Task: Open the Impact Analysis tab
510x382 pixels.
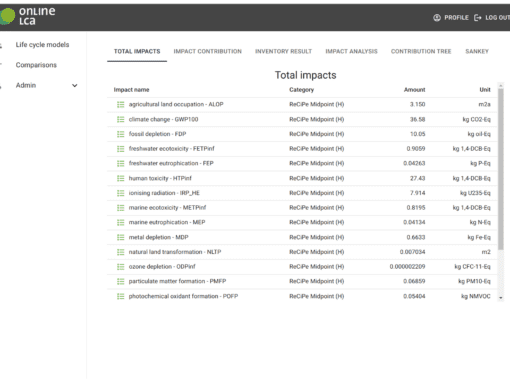Action: 351,51
